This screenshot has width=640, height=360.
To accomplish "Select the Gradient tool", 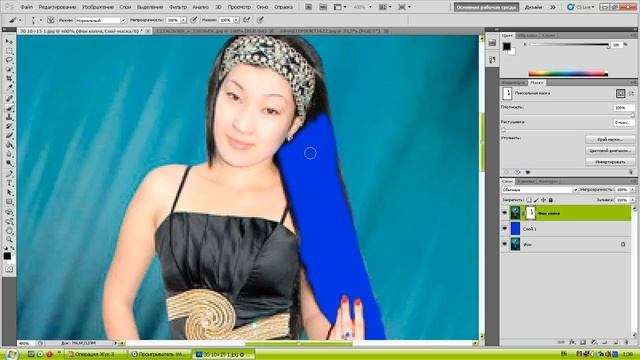I will (x=9, y=144).
